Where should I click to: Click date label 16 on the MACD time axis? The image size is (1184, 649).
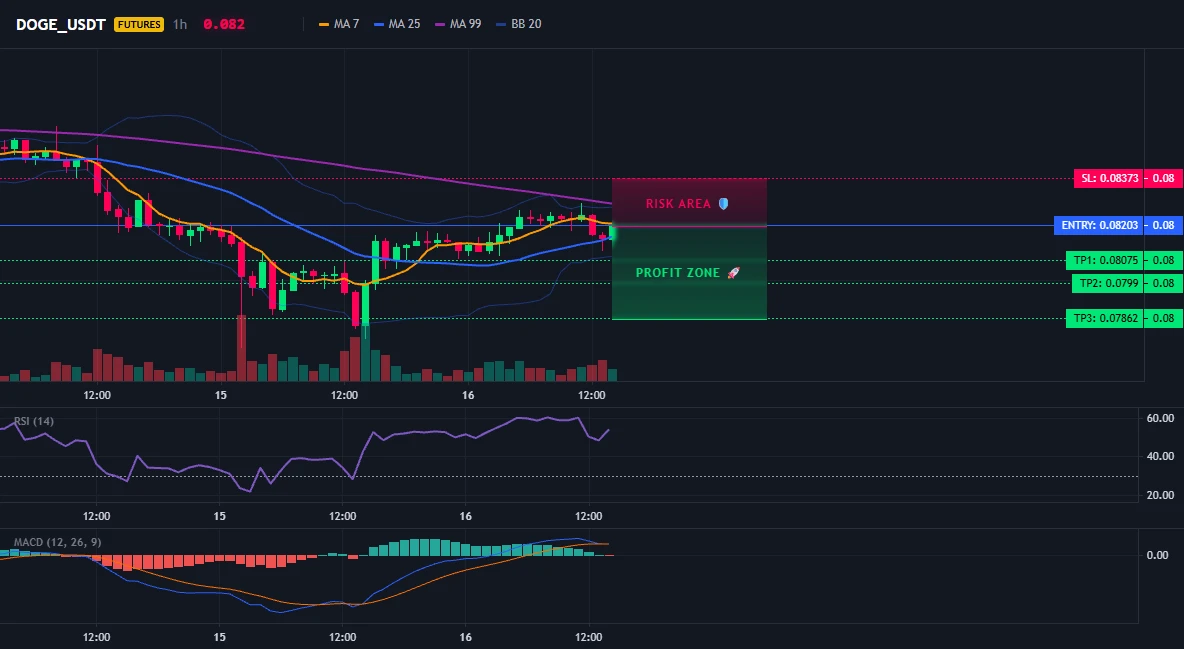pyautogui.click(x=466, y=637)
